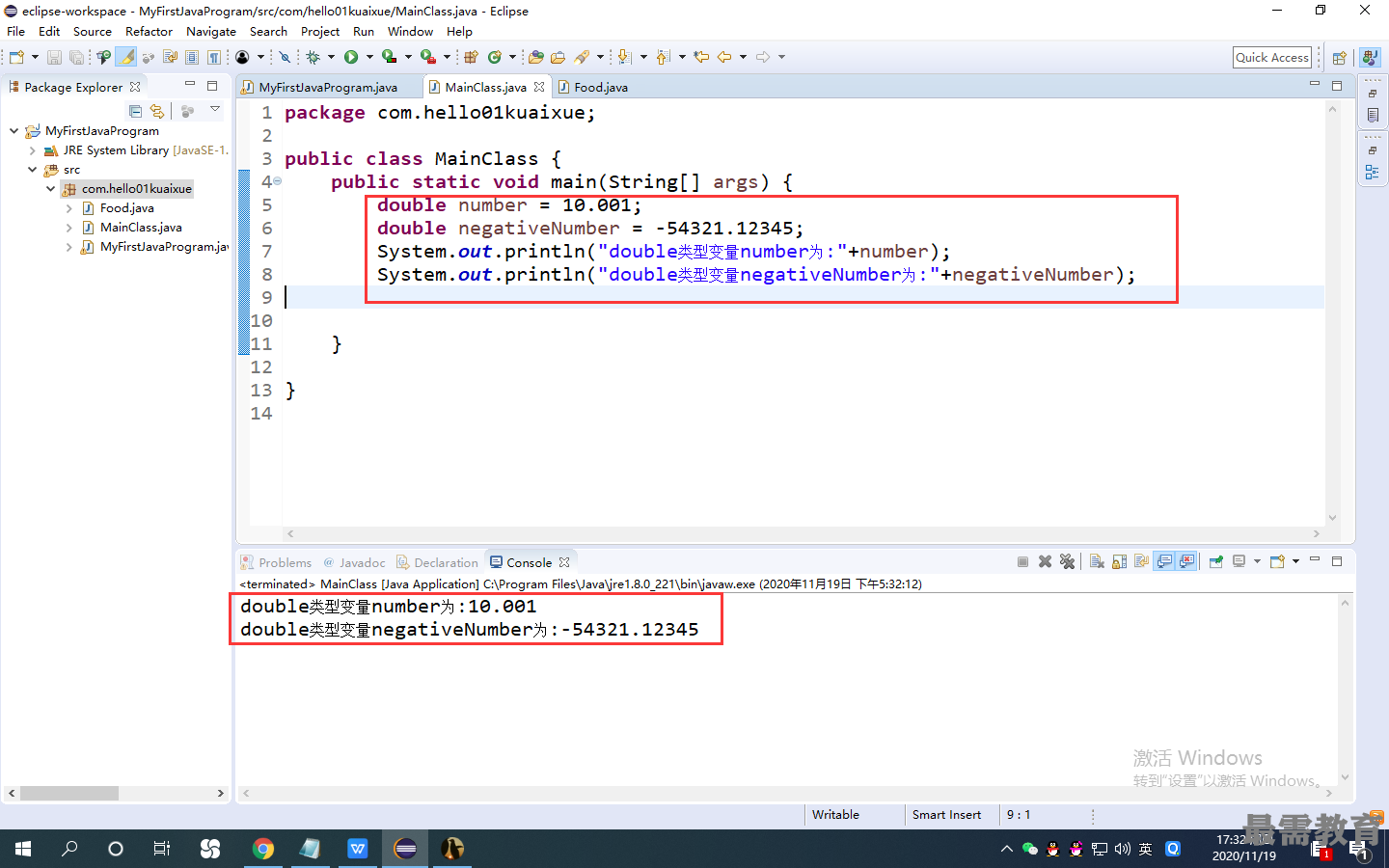Screen dimensions: 1389x868
Task: Click Display Selected Console monitor icon
Action: click(x=1239, y=561)
